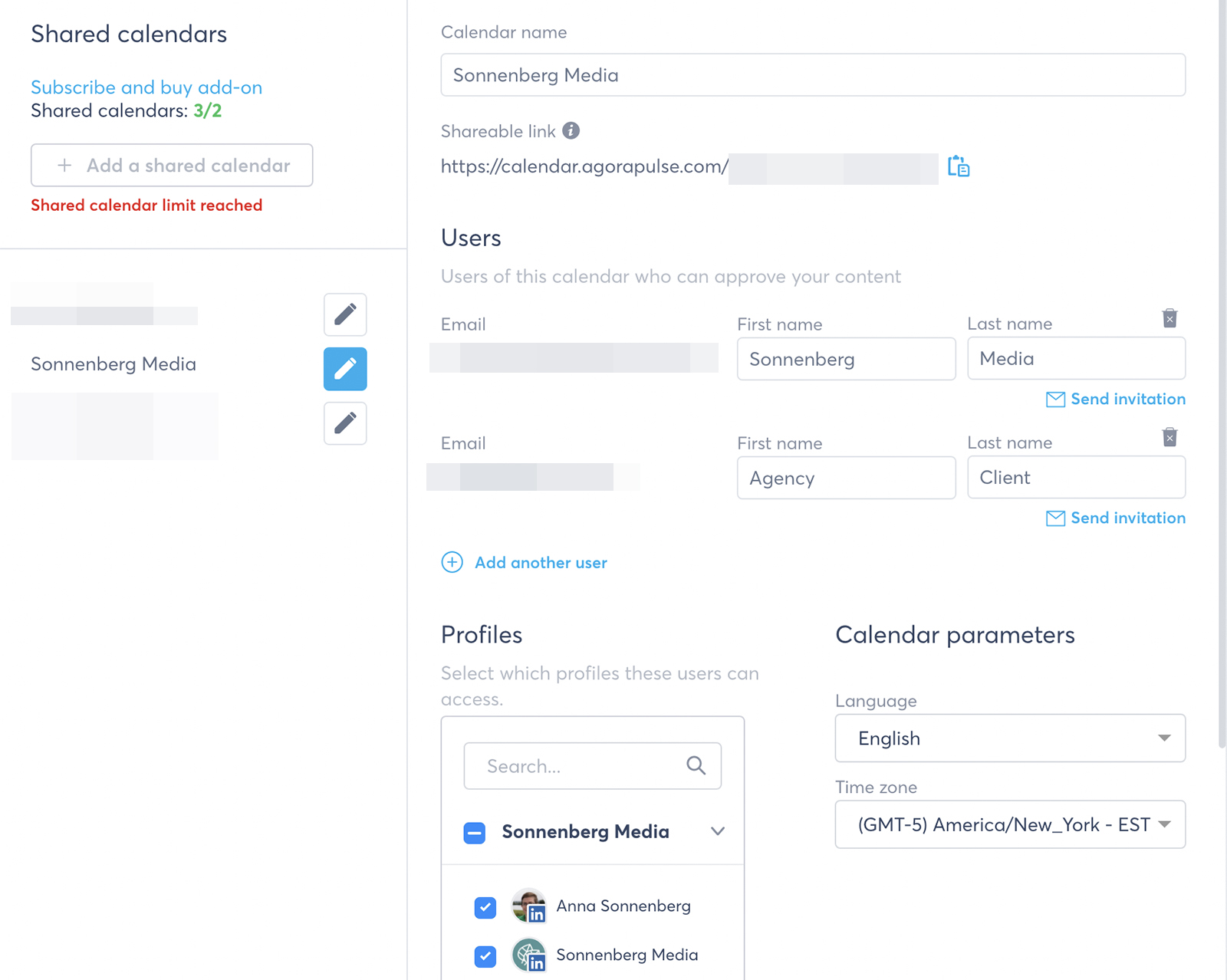Click Anna Sonnenberg LinkedIn profile avatar

(528, 906)
